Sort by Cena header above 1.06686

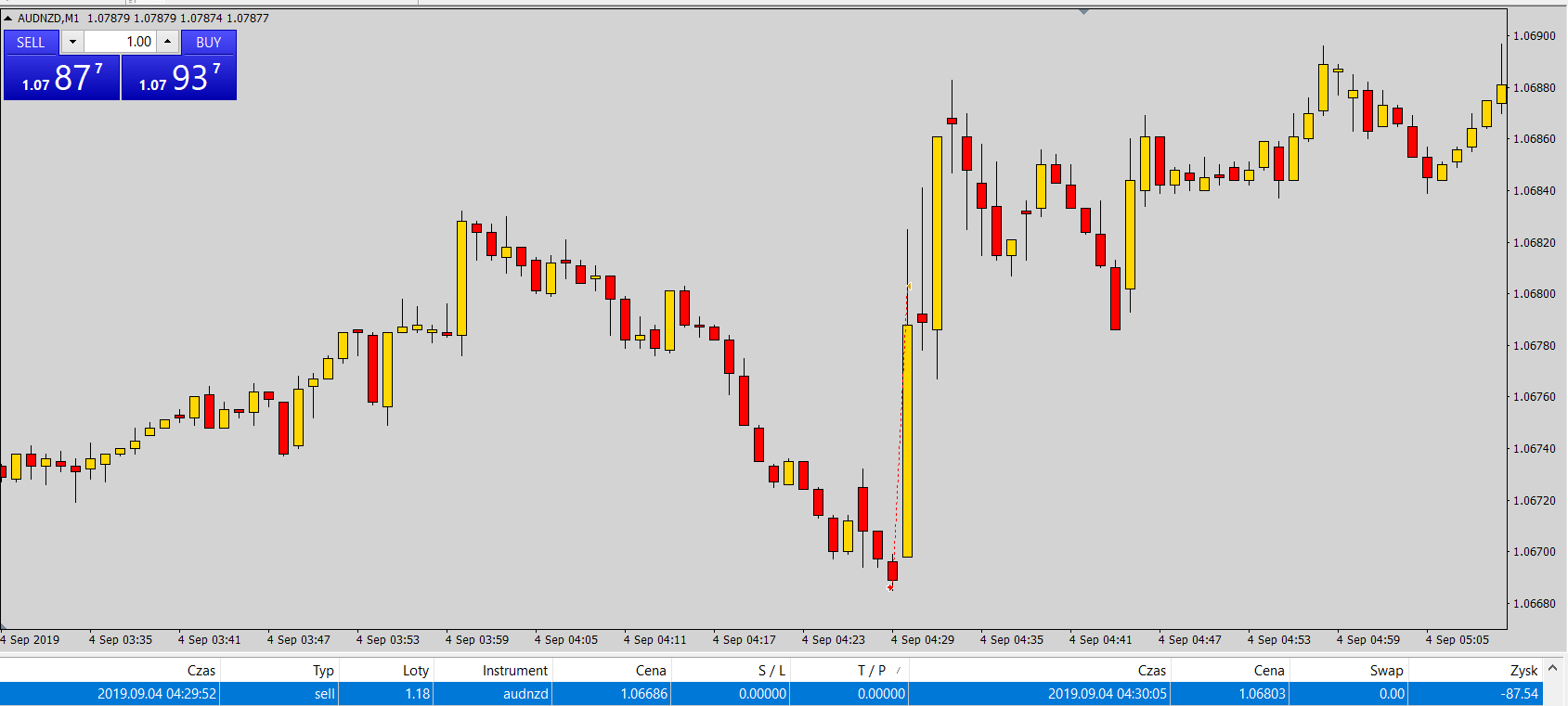pyautogui.click(x=611, y=670)
